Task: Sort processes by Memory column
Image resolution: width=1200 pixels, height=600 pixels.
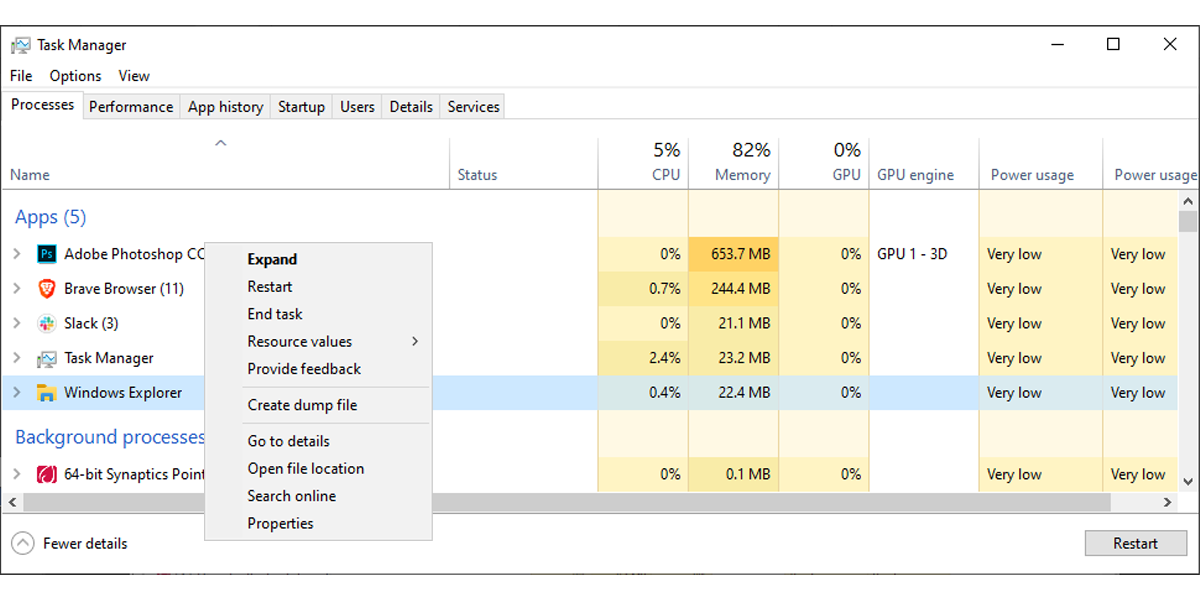Action: [742, 175]
